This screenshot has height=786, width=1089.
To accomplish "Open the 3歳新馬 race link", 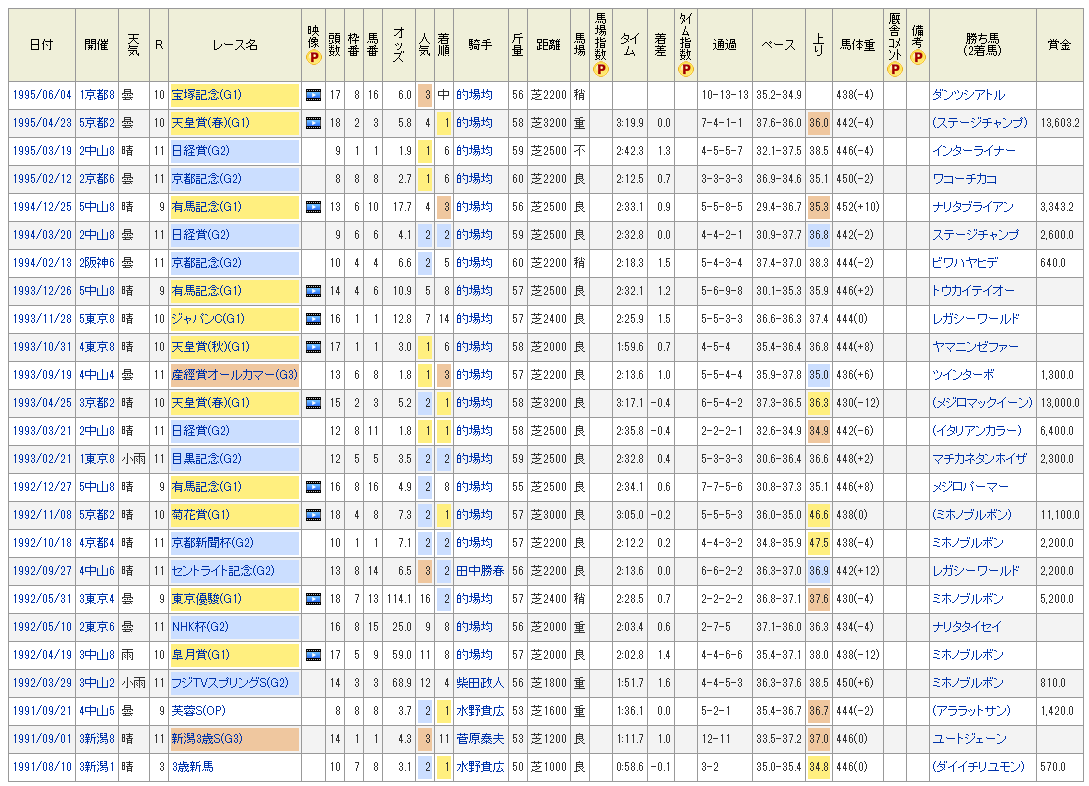I will (x=192, y=767).
